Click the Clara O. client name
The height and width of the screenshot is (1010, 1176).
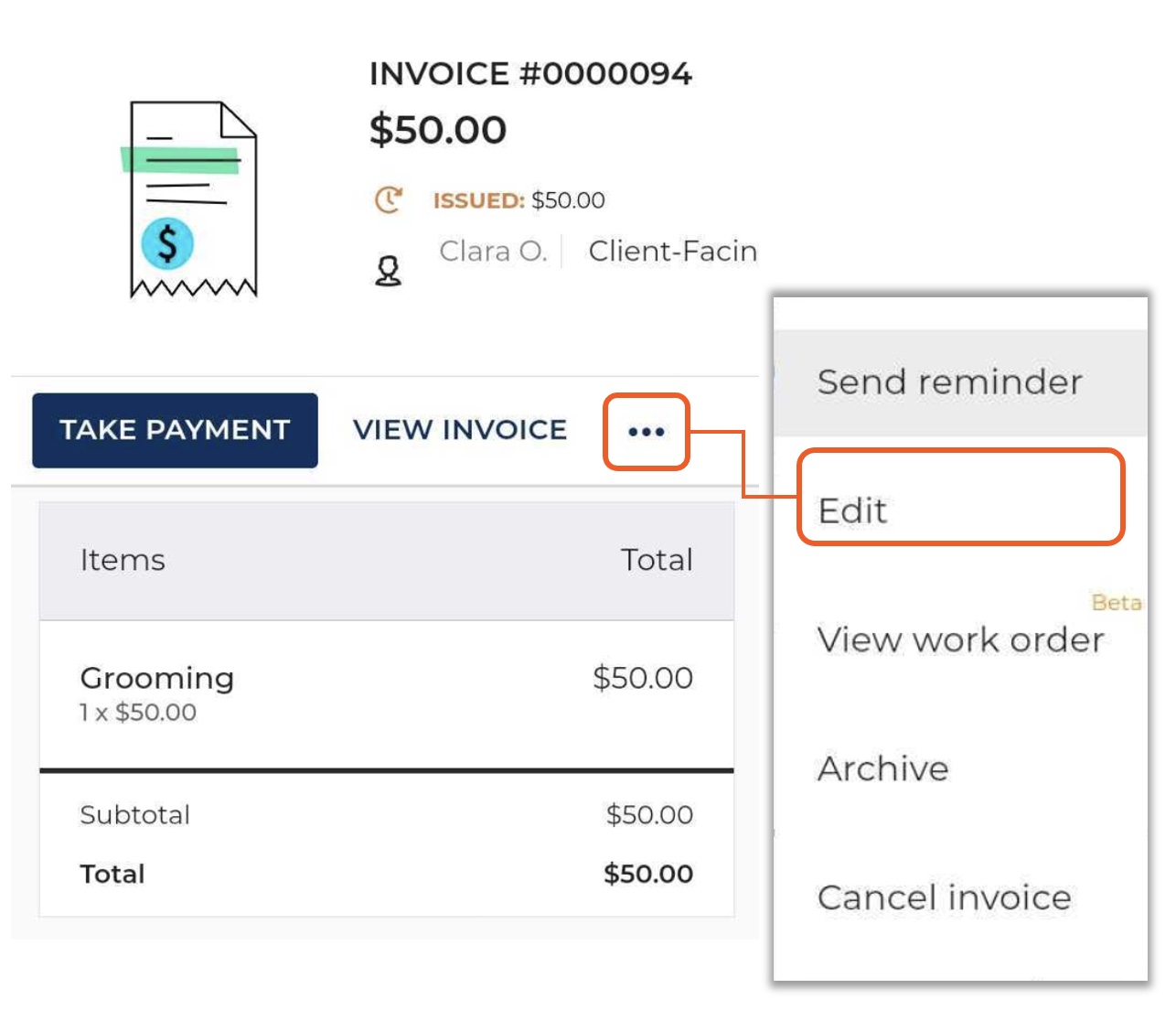click(x=493, y=251)
